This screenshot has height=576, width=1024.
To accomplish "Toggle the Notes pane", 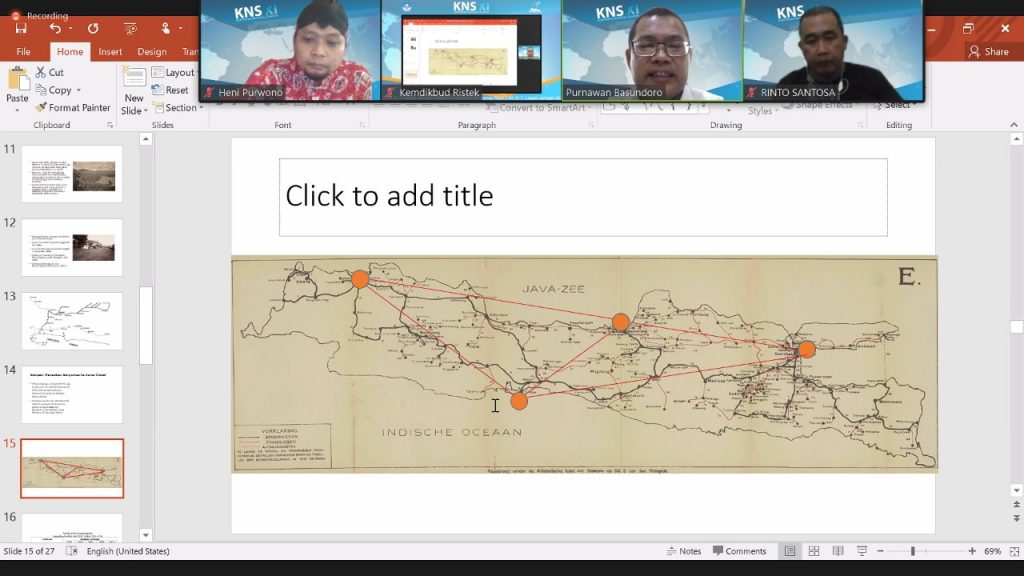I will point(684,551).
